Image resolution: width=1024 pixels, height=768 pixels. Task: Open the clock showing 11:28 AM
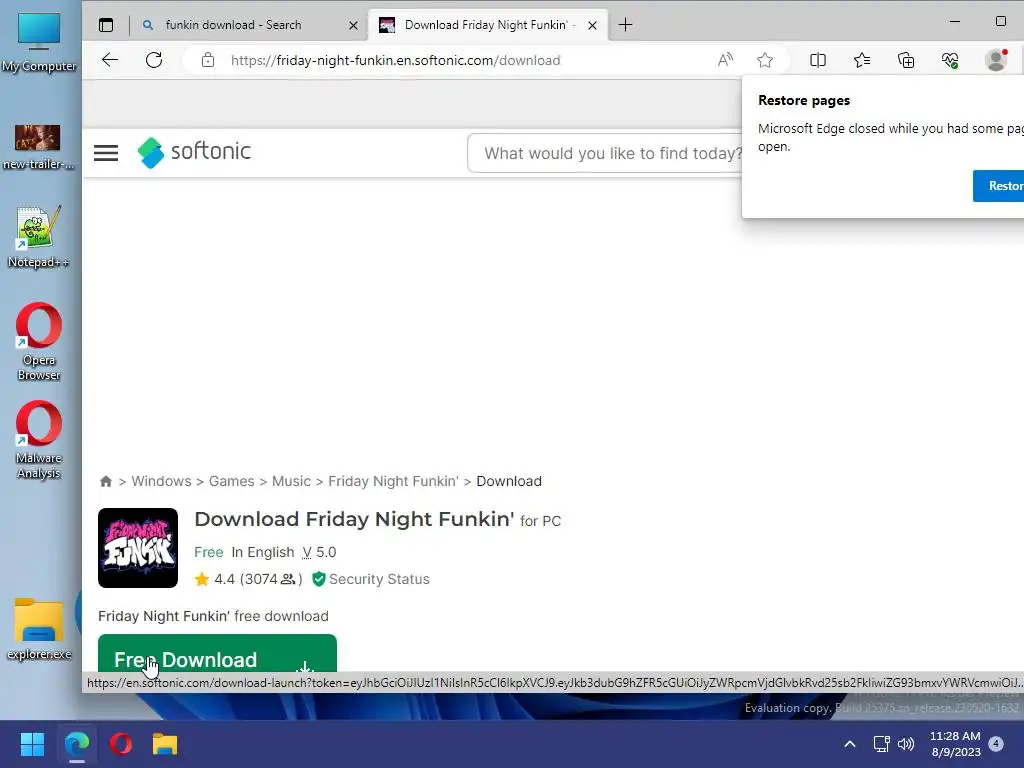(955, 744)
